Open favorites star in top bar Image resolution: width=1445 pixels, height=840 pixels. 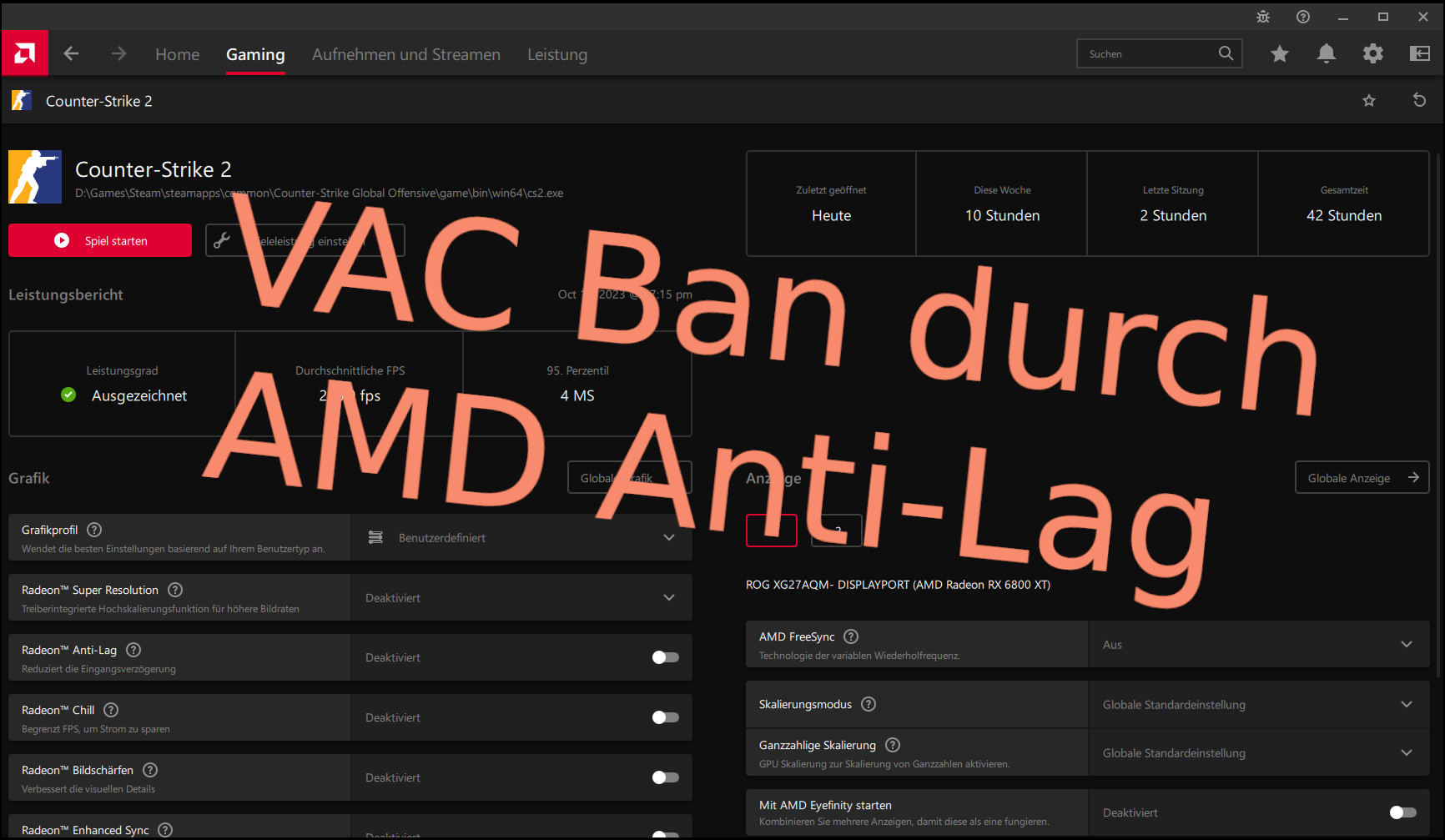1280,53
